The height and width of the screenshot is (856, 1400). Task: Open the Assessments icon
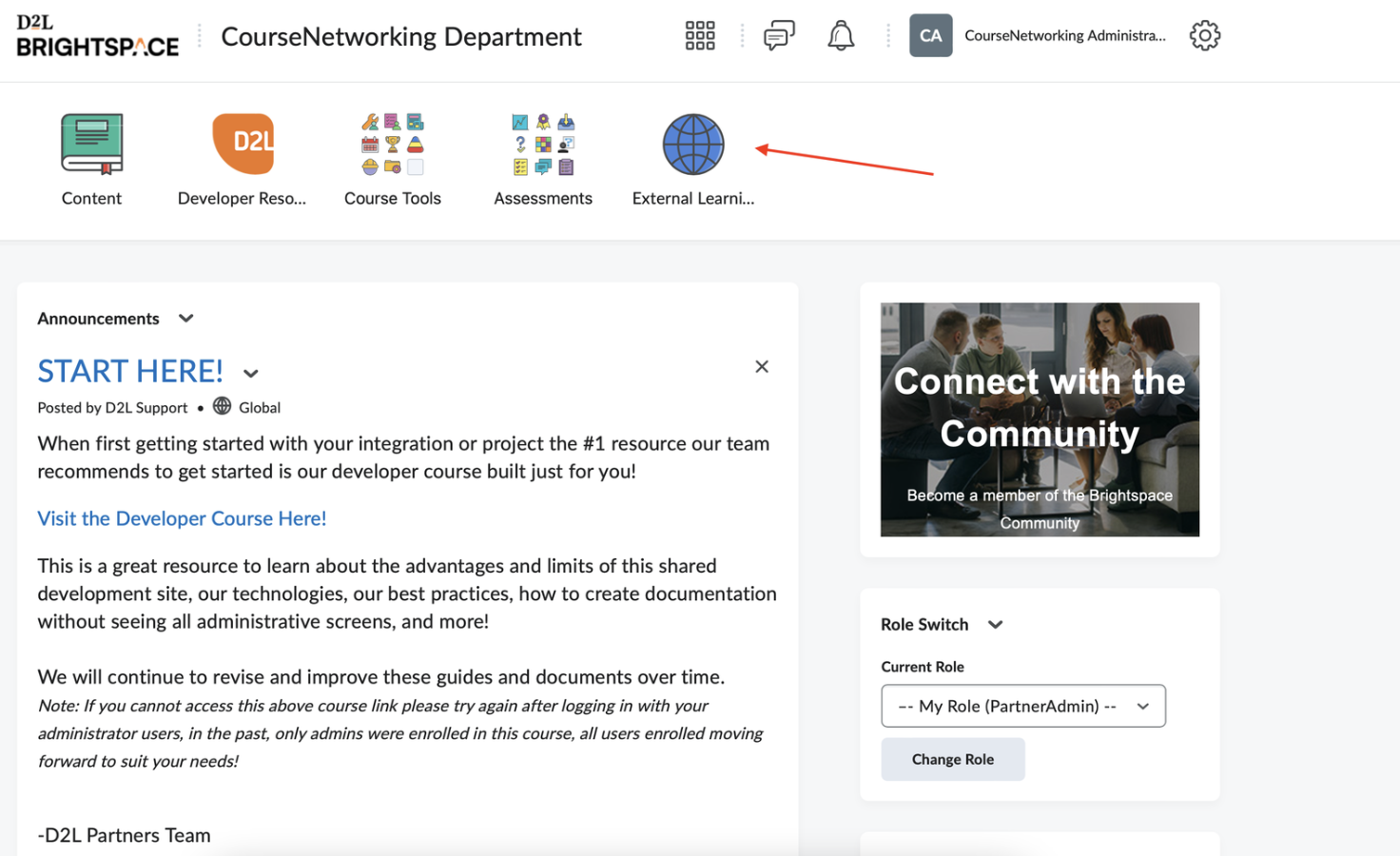(x=542, y=145)
